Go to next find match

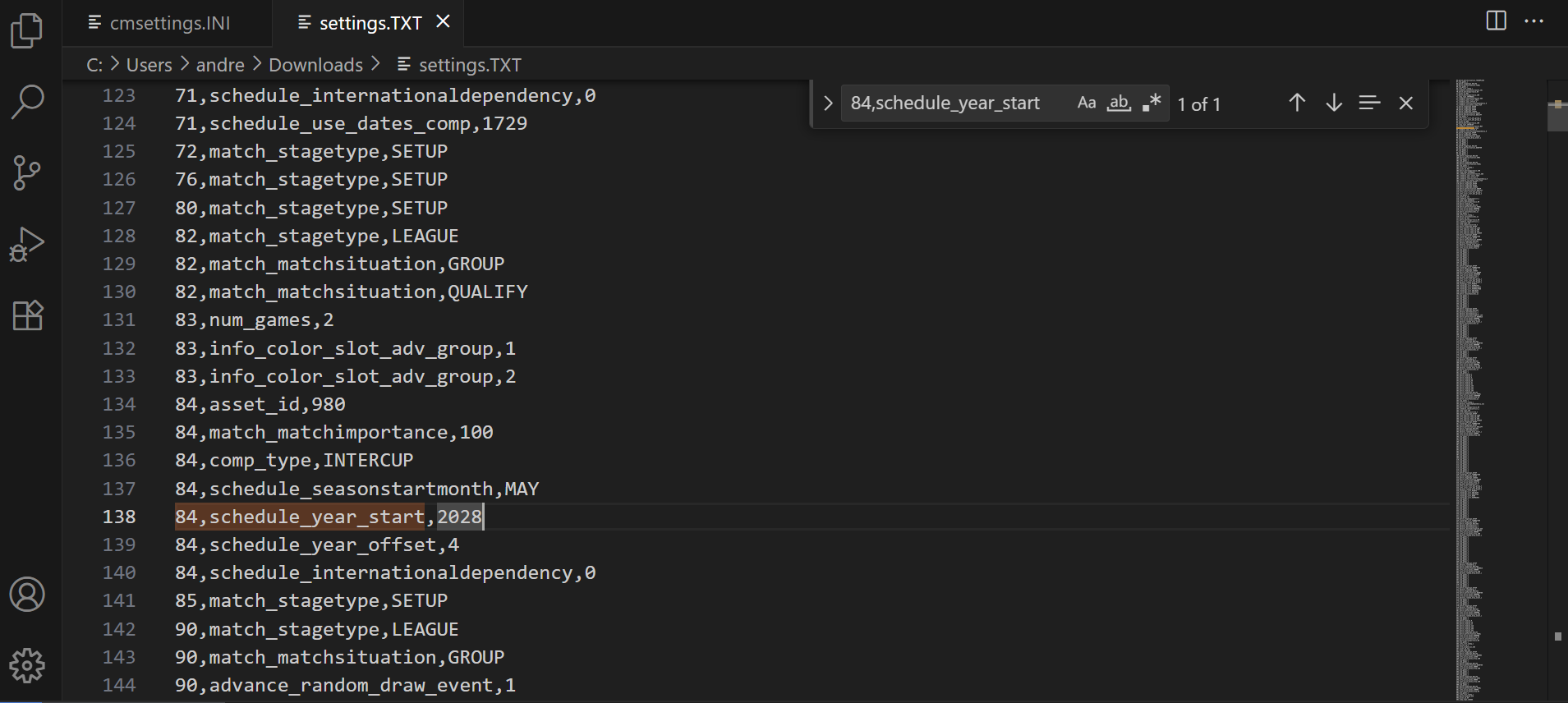pyautogui.click(x=1334, y=103)
